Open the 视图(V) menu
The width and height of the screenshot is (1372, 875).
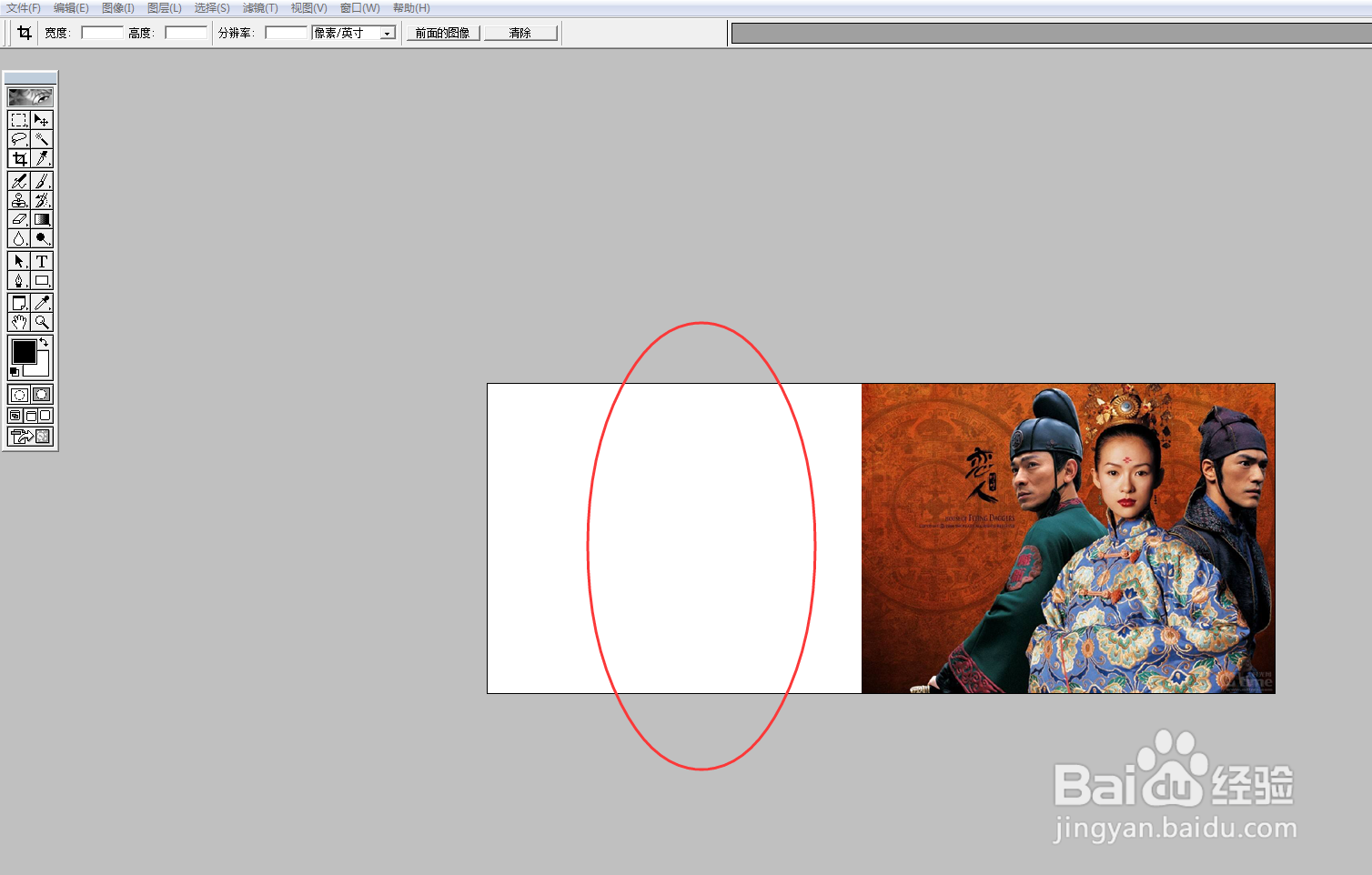308,8
